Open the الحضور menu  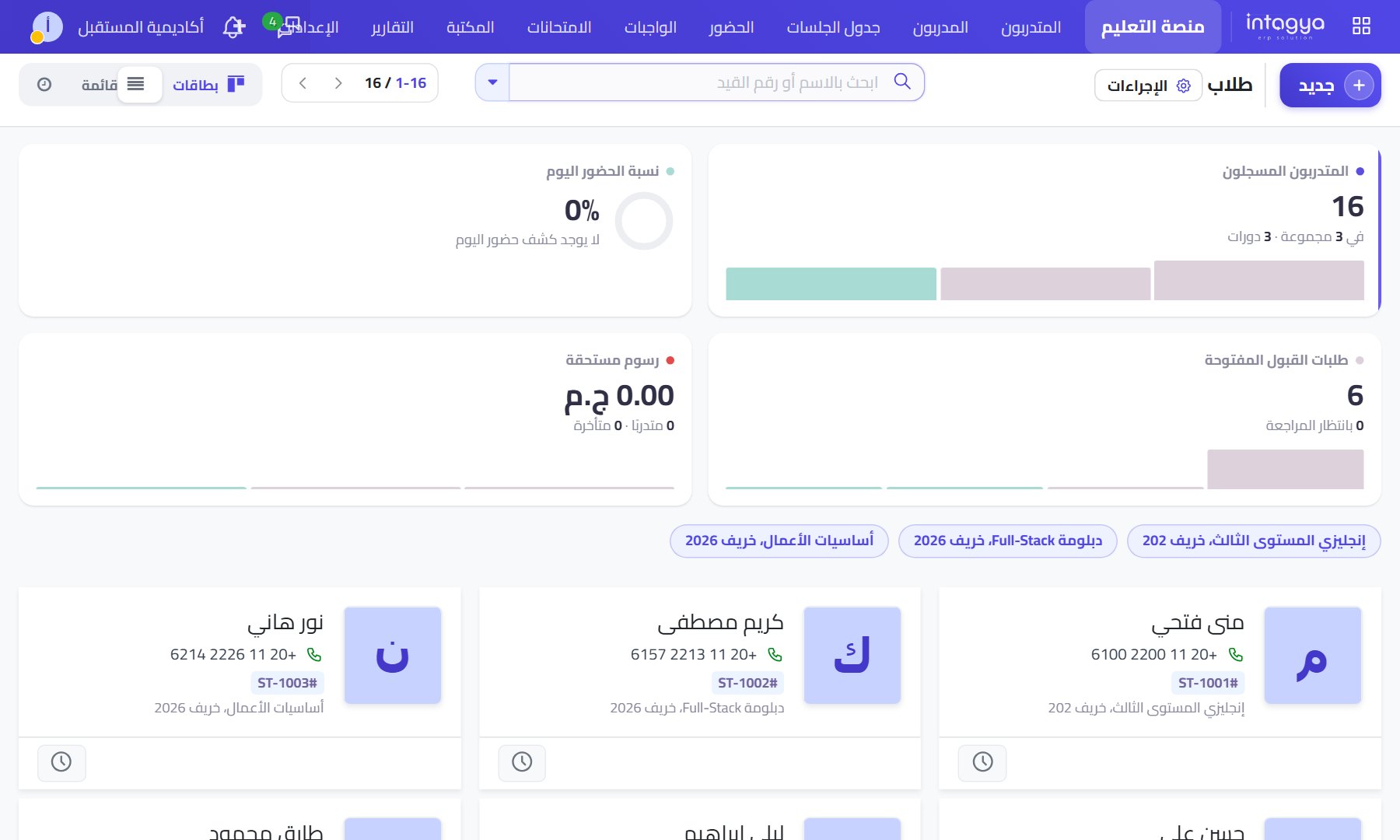(731, 27)
